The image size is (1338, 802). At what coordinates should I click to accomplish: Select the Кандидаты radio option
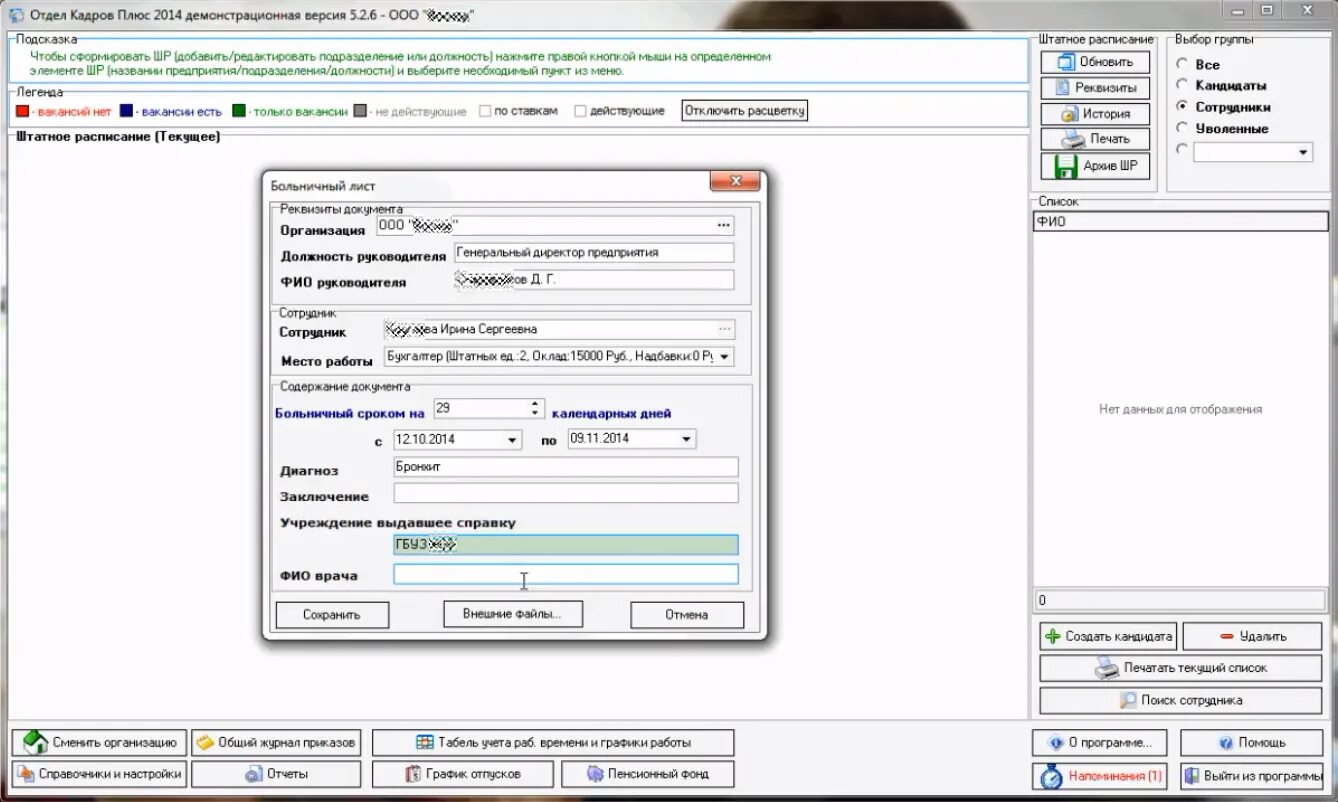coord(1182,85)
